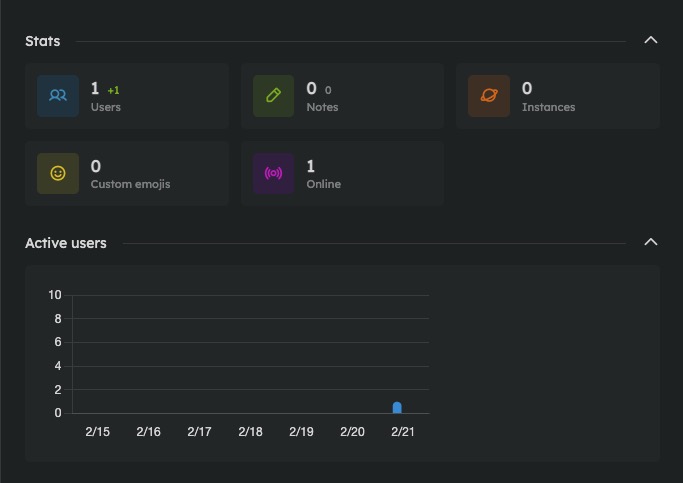Screen dimensions: 683x483
Task: Click the 2/15 date label on chart
Action: [x=97, y=432]
